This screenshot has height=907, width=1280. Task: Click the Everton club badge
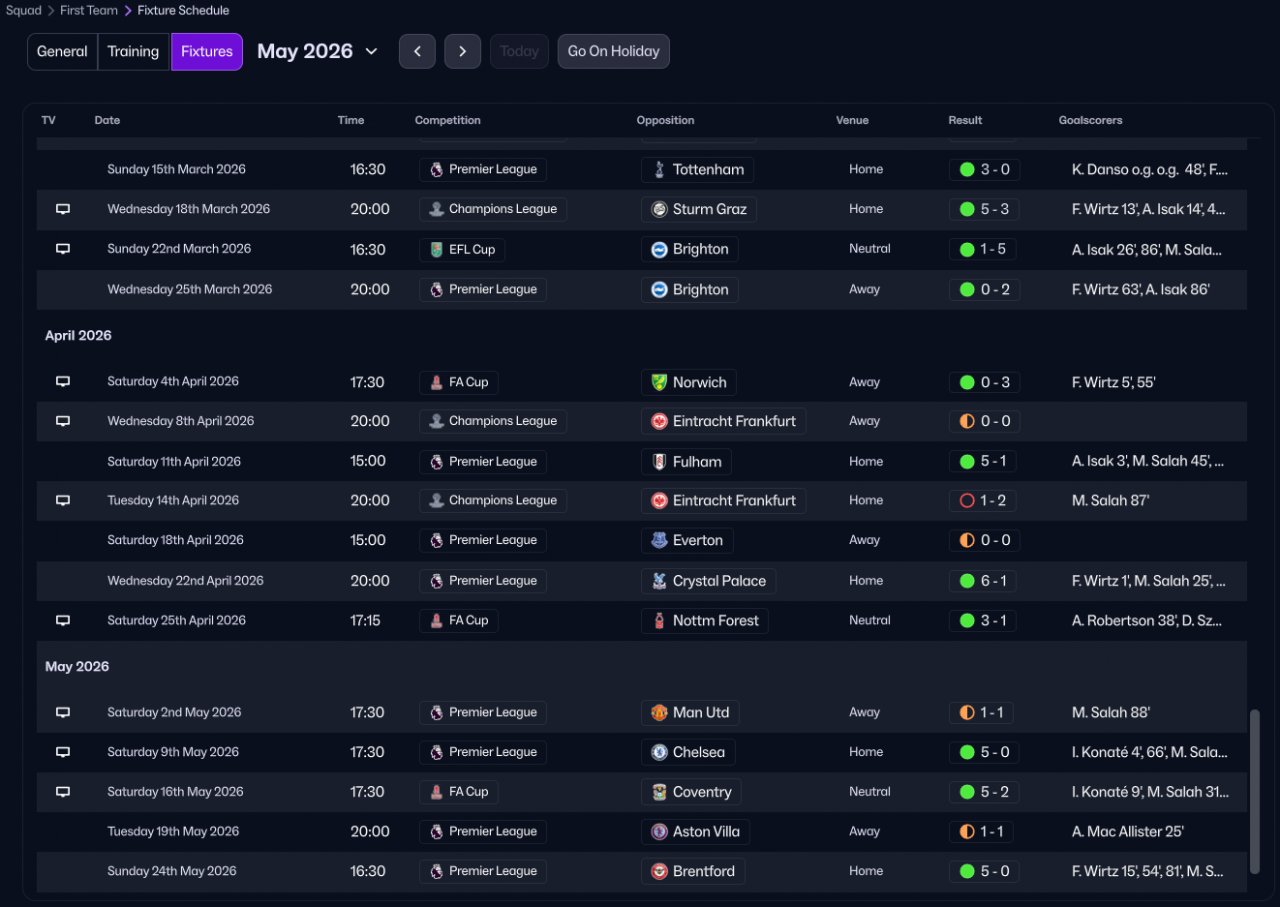click(x=659, y=540)
